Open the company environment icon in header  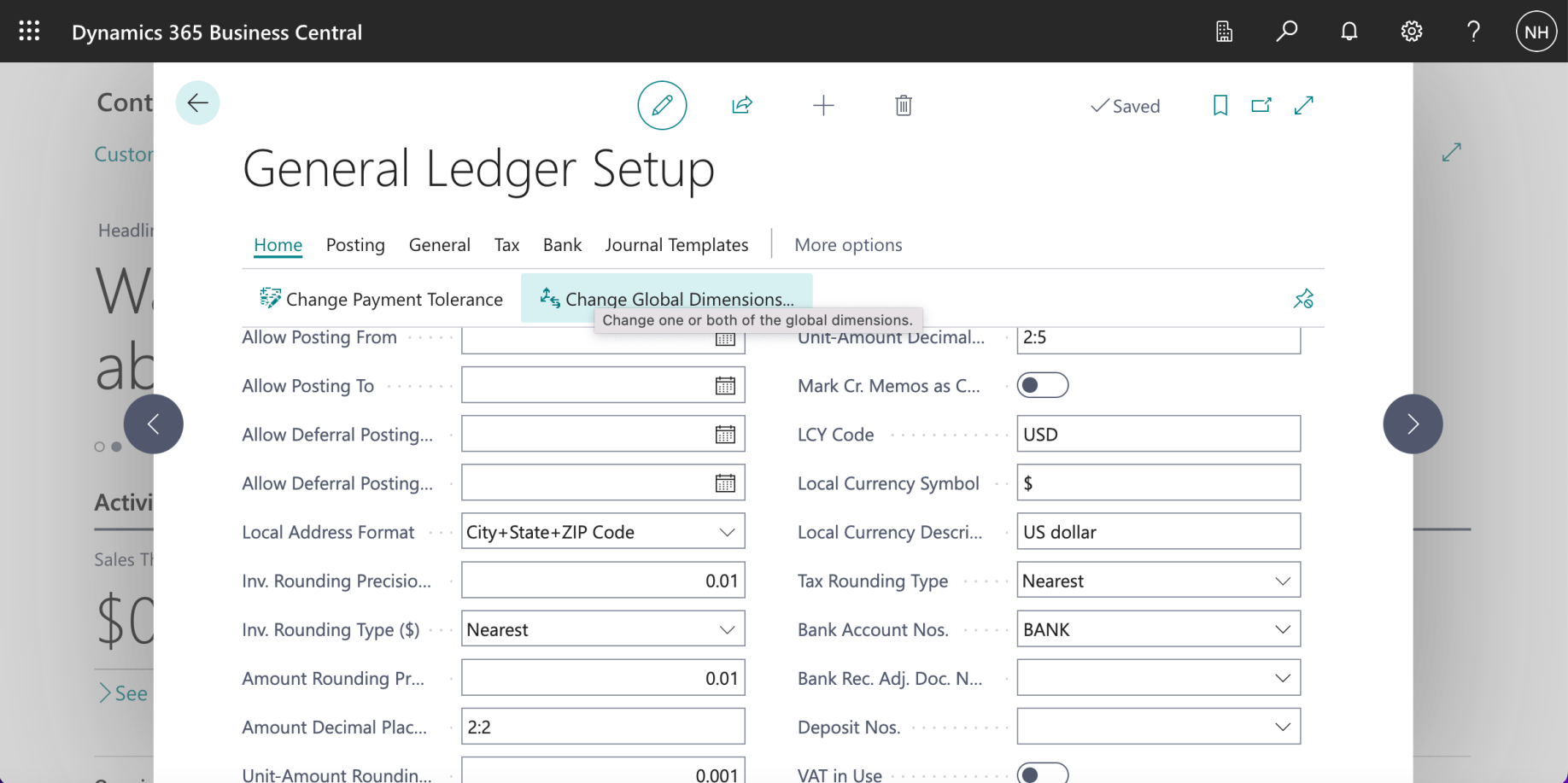pyautogui.click(x=1224, y=32)
